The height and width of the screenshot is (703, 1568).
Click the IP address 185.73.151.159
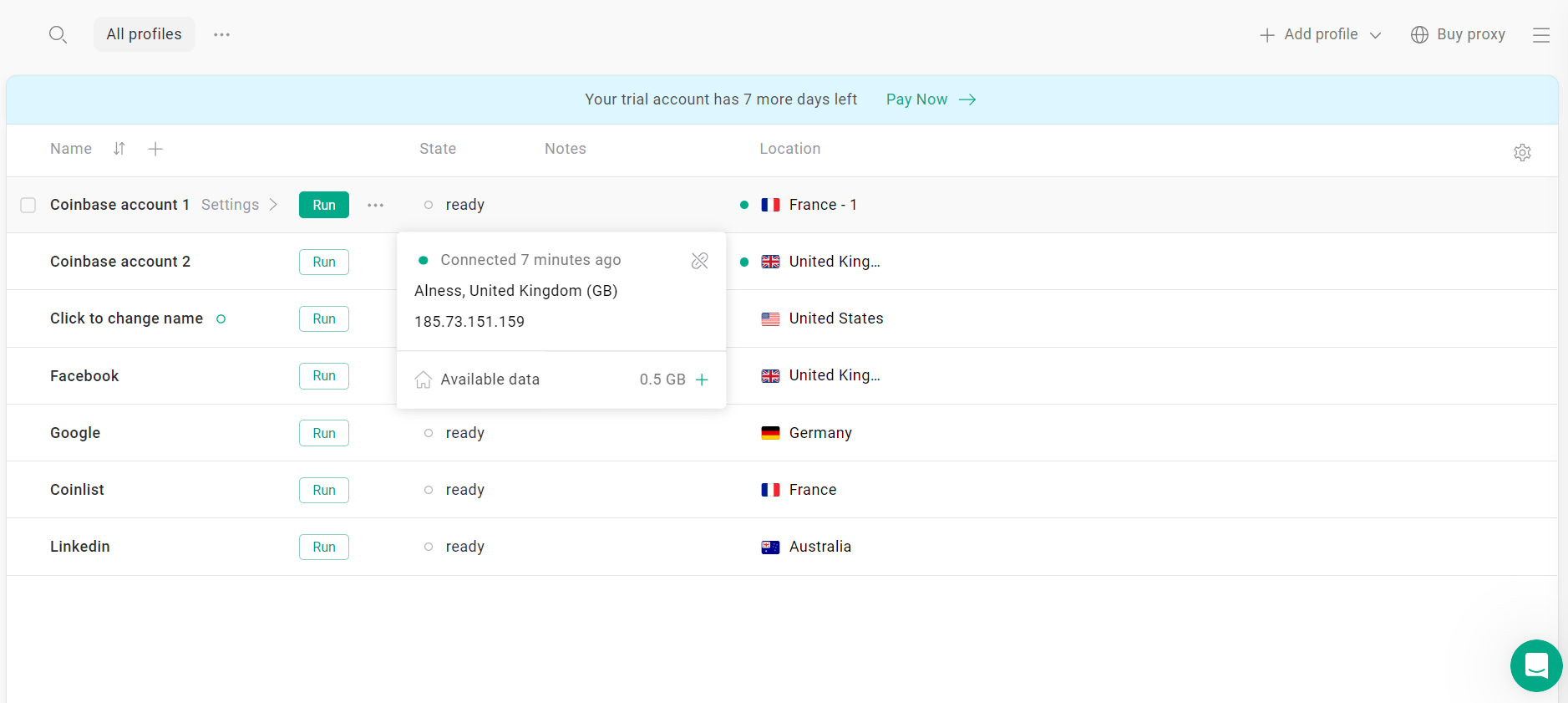tap(469, 322)
